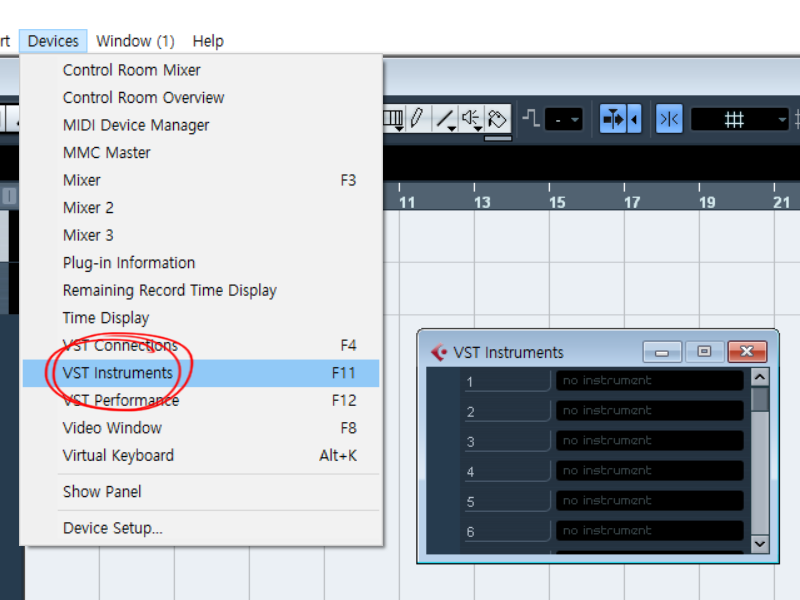This screenshot has width=800, height=600.
Task: Choose Control Room Overview
Action: [201, 97]
